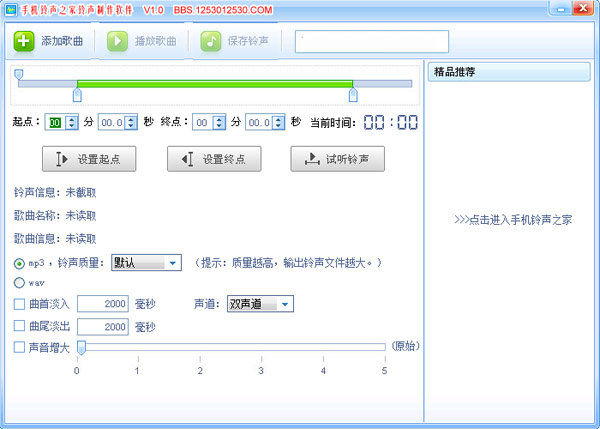Select the wav format radio button
Viewport: 600px width, 429px height.
[19, 283]
